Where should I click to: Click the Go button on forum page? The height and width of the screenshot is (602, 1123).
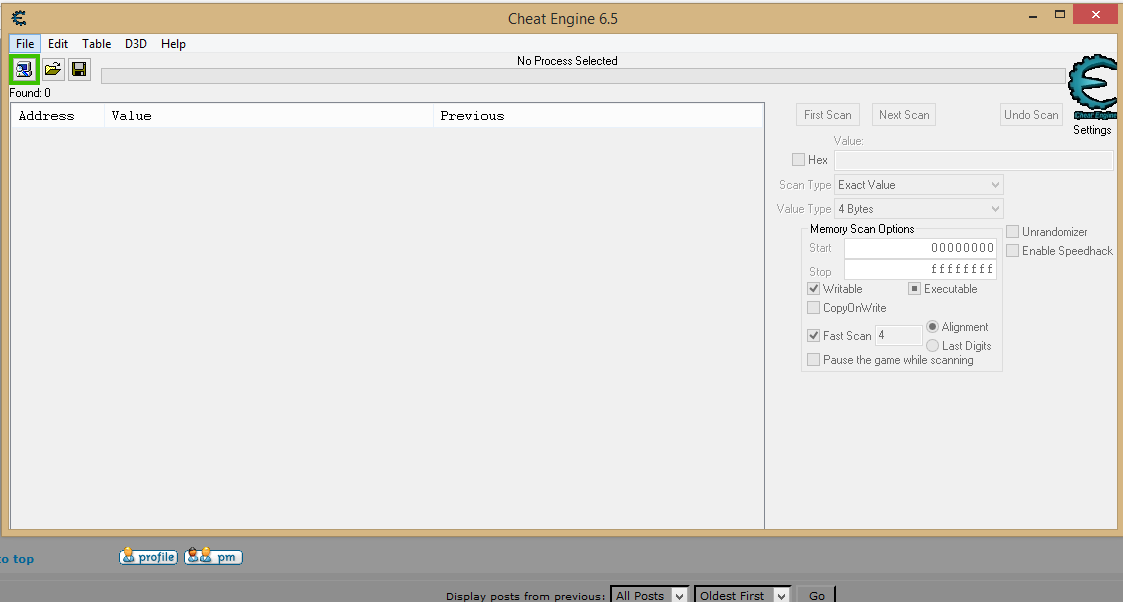(x=816, y=595)
